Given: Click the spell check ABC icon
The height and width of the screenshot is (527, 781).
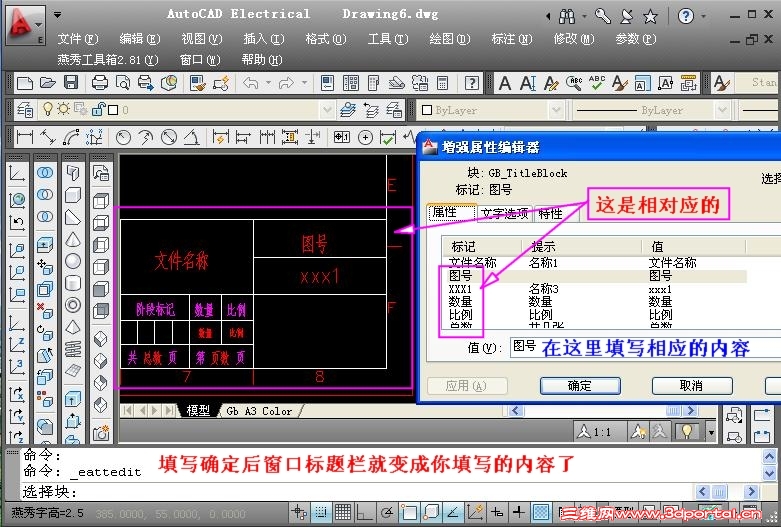Looking at the screenshot, I should point(596,83).
